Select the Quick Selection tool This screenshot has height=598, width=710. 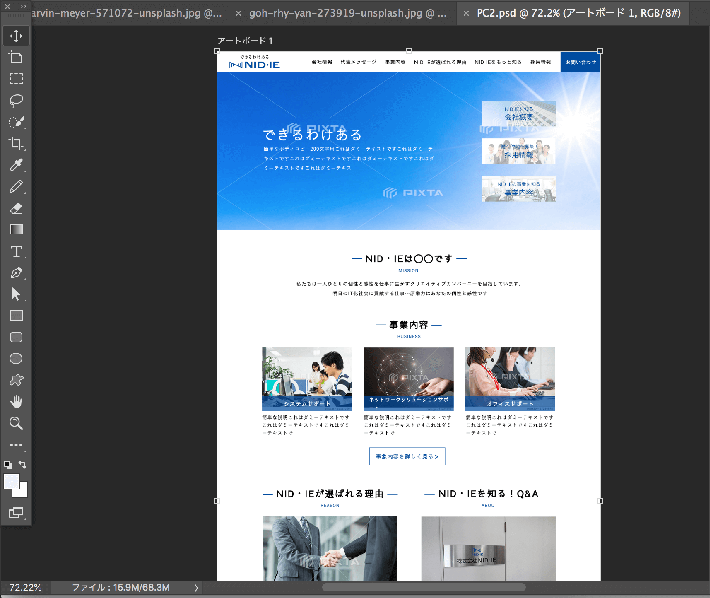(x=16, y=121)
